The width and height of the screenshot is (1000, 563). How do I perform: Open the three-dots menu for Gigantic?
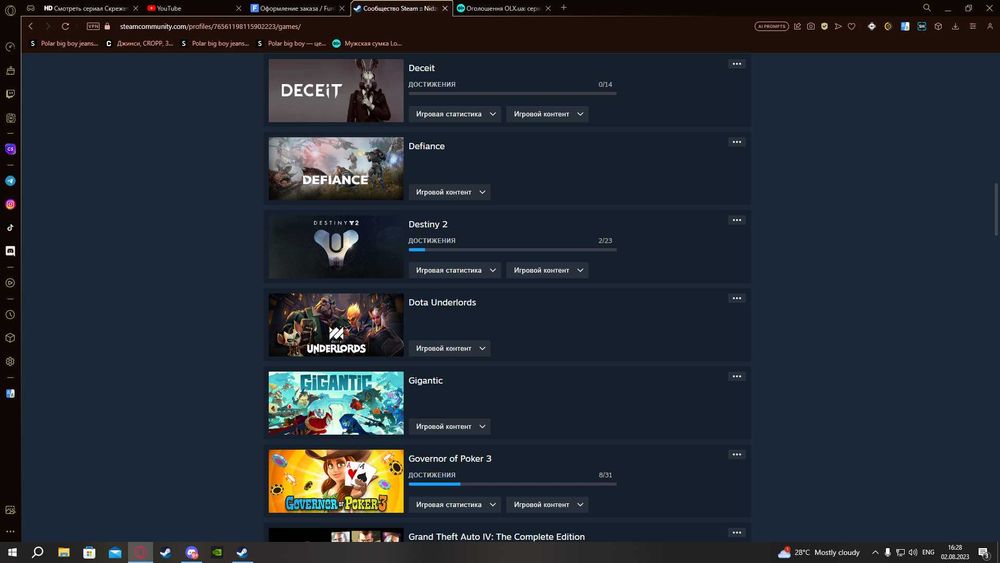tap(737, 376)
